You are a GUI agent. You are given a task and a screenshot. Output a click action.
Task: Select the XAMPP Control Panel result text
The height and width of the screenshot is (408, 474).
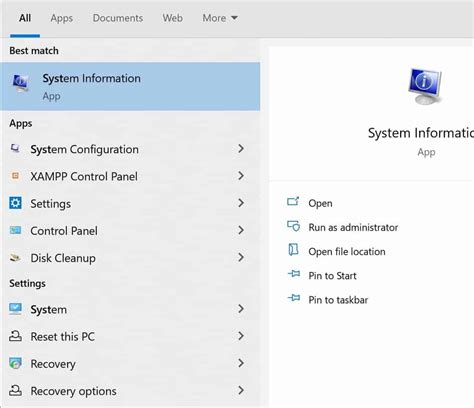coord(84,176)
